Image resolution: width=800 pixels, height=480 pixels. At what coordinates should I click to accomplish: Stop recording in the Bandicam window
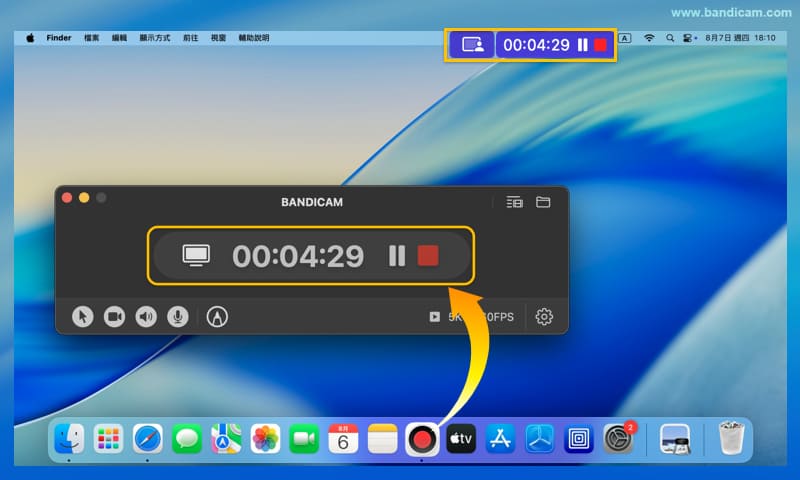click(428, 256)
